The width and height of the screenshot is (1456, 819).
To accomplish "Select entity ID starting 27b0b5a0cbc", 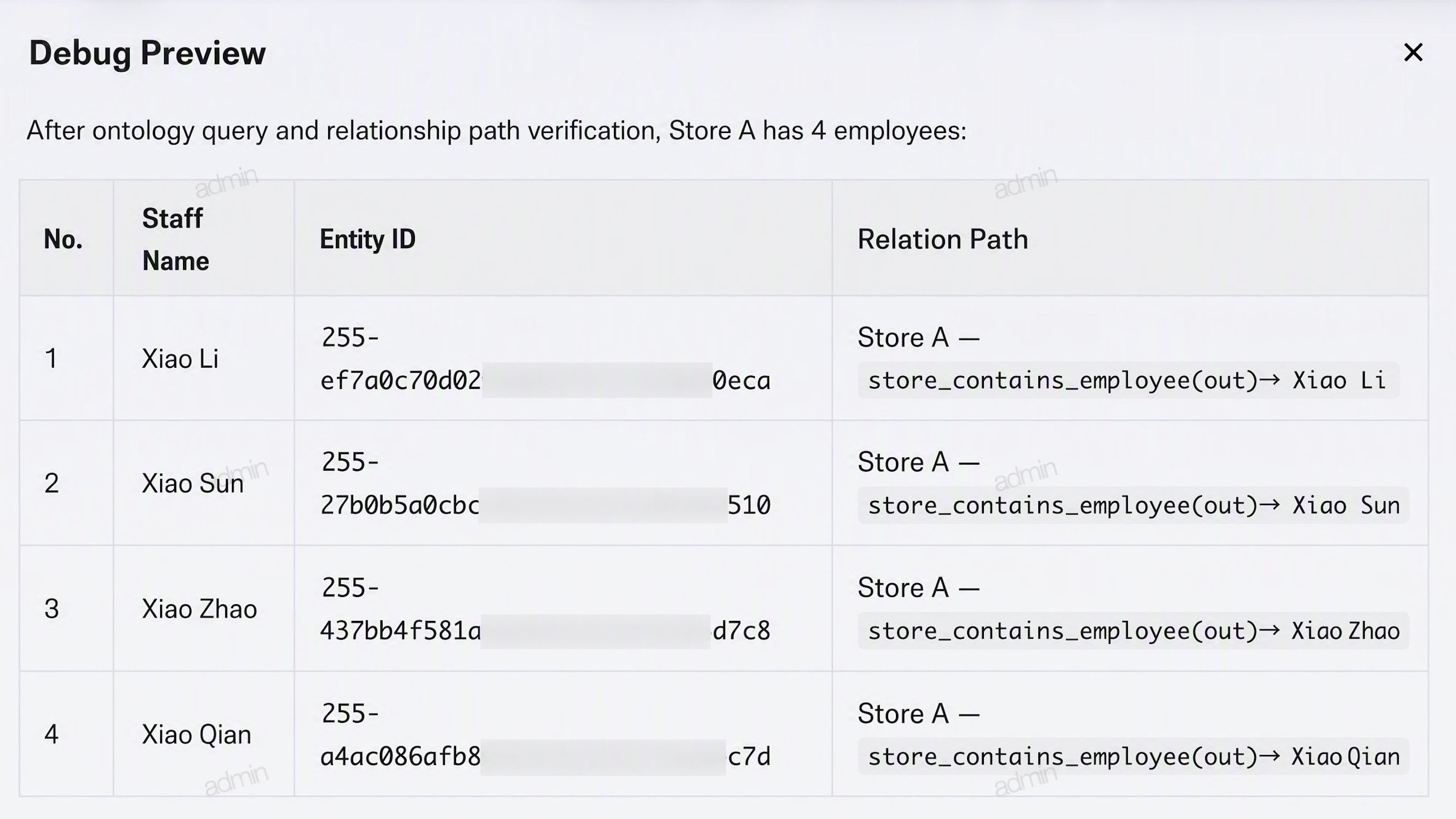I will click(546, 483).
